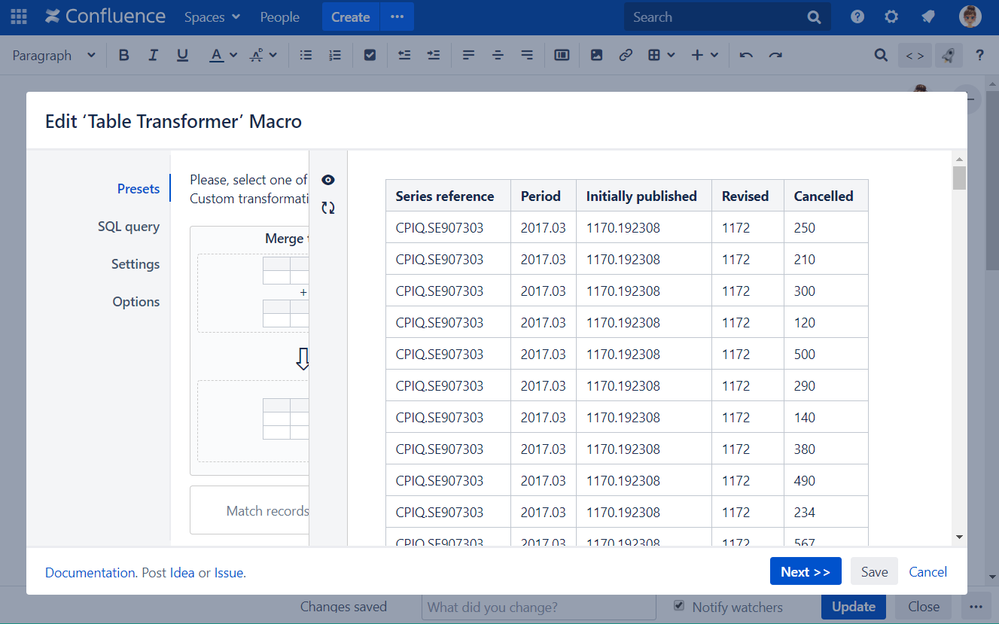Viewport: 999px width, 624px height.
Task: Open the help question mark icon
Action: (x=857, y=17)
